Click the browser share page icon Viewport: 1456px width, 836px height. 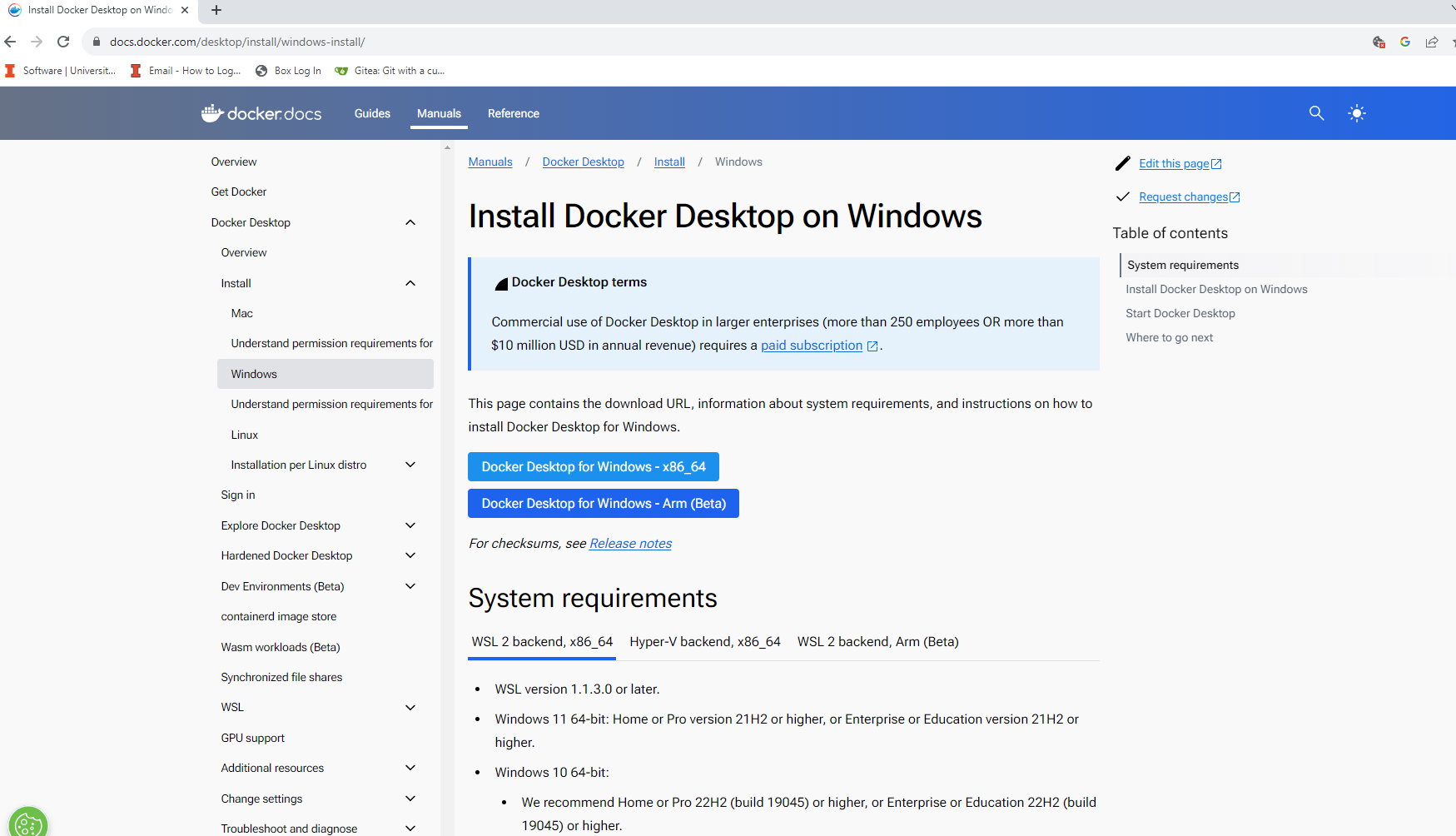point(1431,42)
